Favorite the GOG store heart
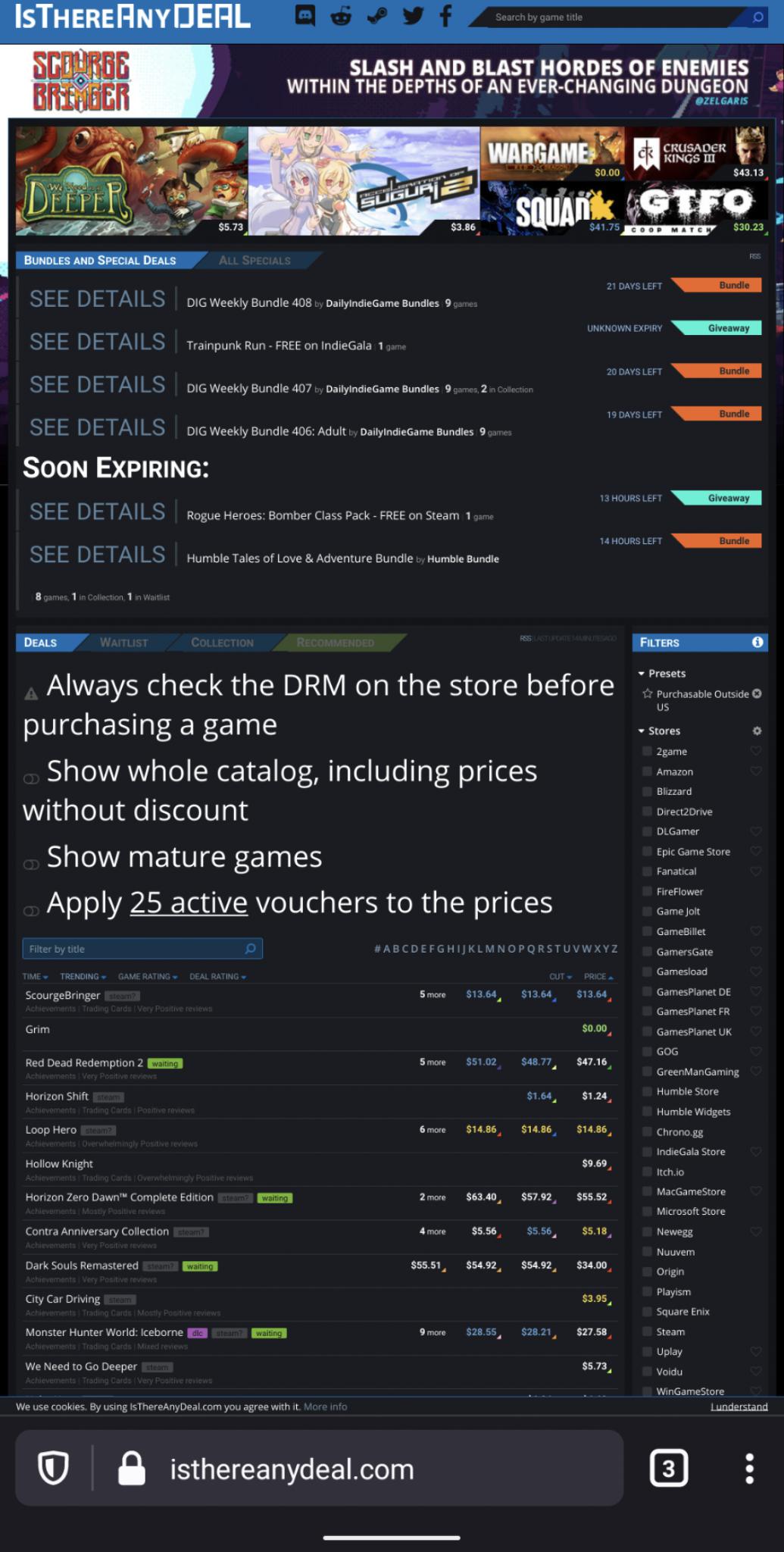Viewport: 784px width, 1552px height. click(755, 1051)
